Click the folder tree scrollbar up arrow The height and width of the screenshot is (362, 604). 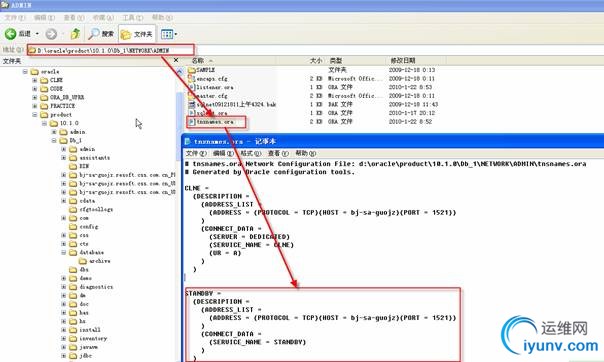180,71
